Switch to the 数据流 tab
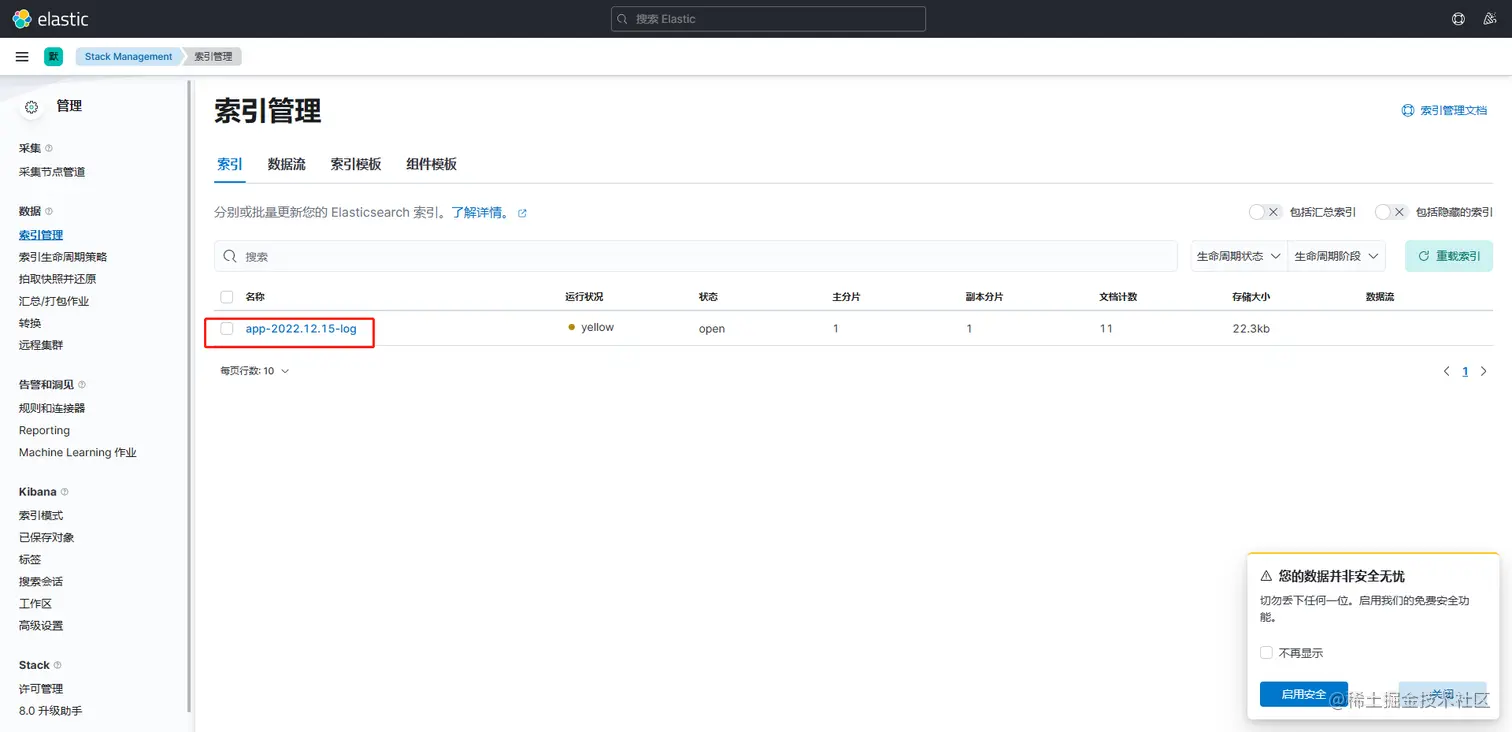Screen dimensions: 1512x732 pyautogui.click(x=287, y=164)
